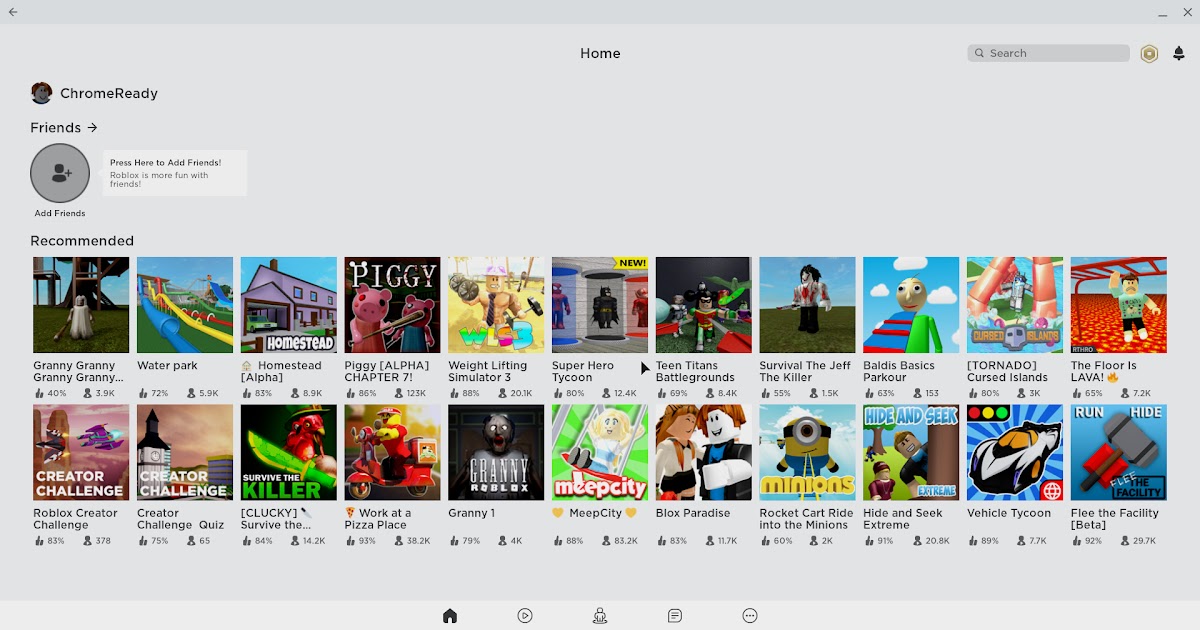The image size is (1200, 630).
Task: Open the Home tab in bottom navigation
Action: click(450, 616)
